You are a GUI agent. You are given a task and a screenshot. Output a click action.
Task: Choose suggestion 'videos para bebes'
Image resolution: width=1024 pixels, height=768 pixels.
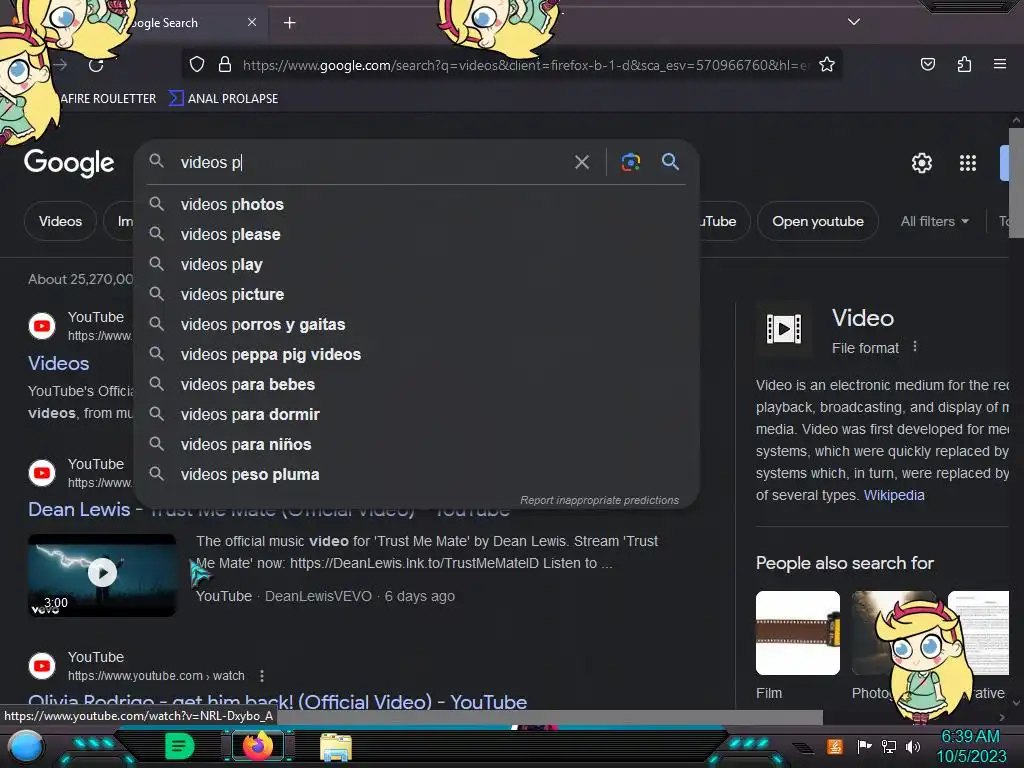[417, 385]
